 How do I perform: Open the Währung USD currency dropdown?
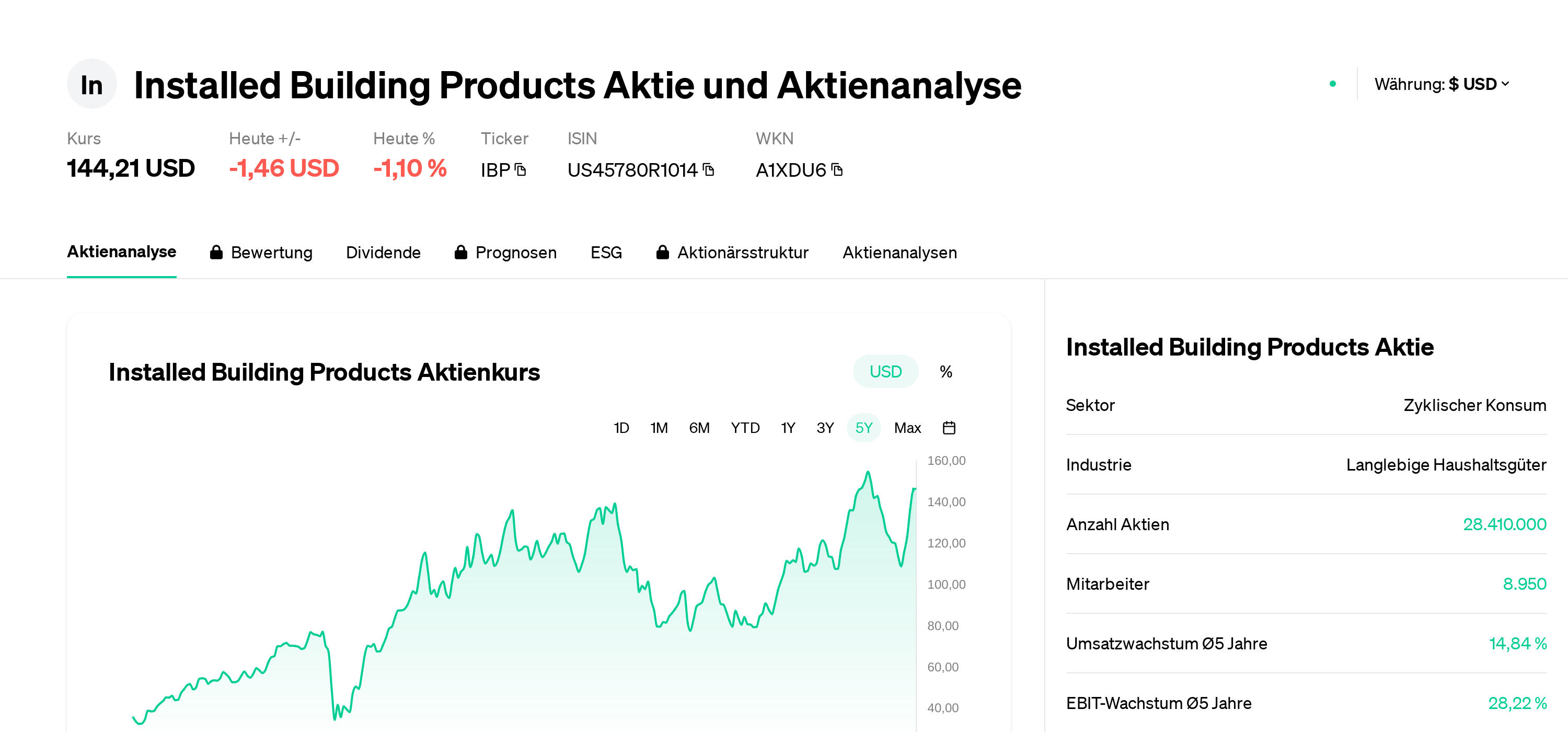1442,84
